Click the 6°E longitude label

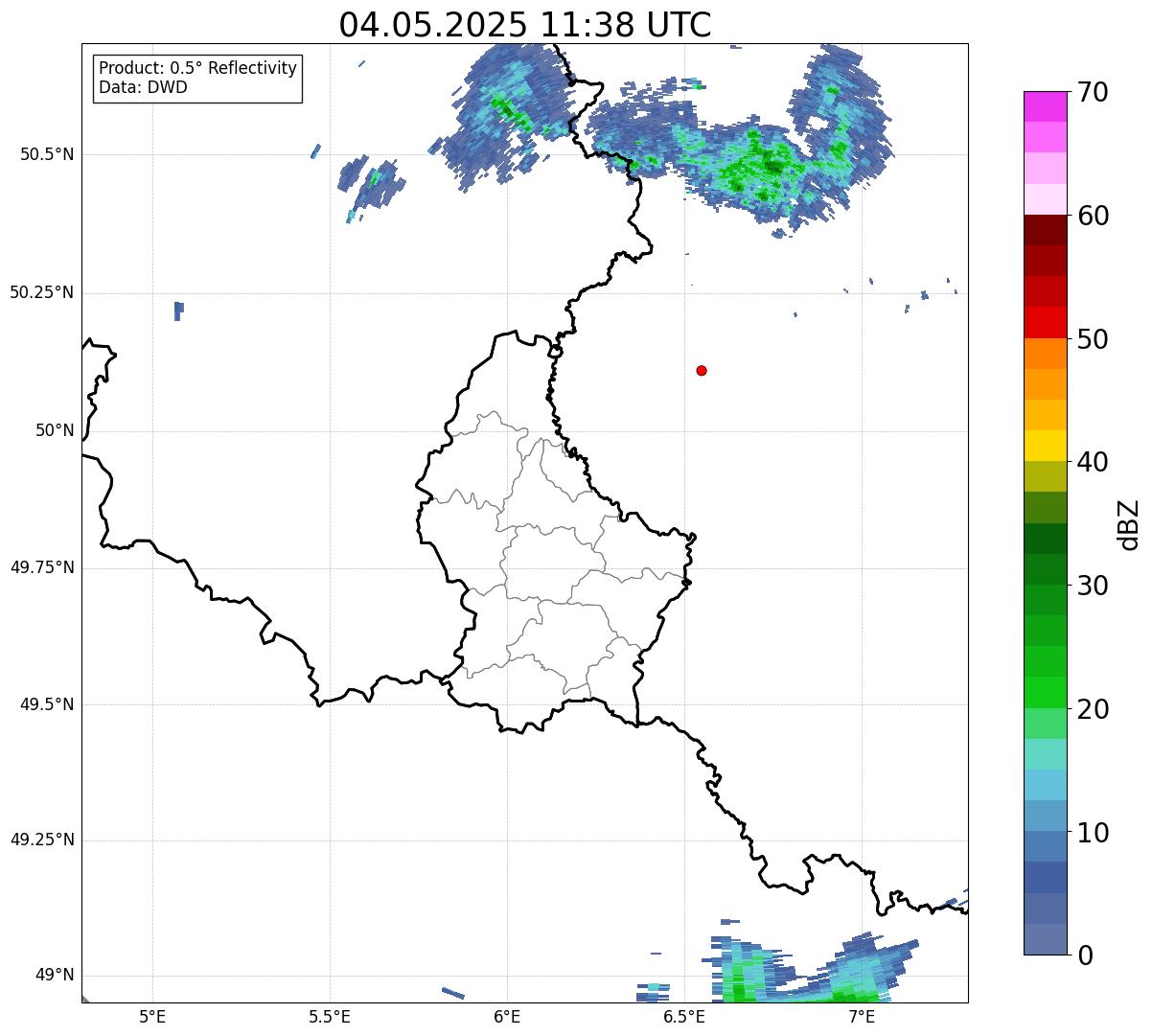[507, 1017]
